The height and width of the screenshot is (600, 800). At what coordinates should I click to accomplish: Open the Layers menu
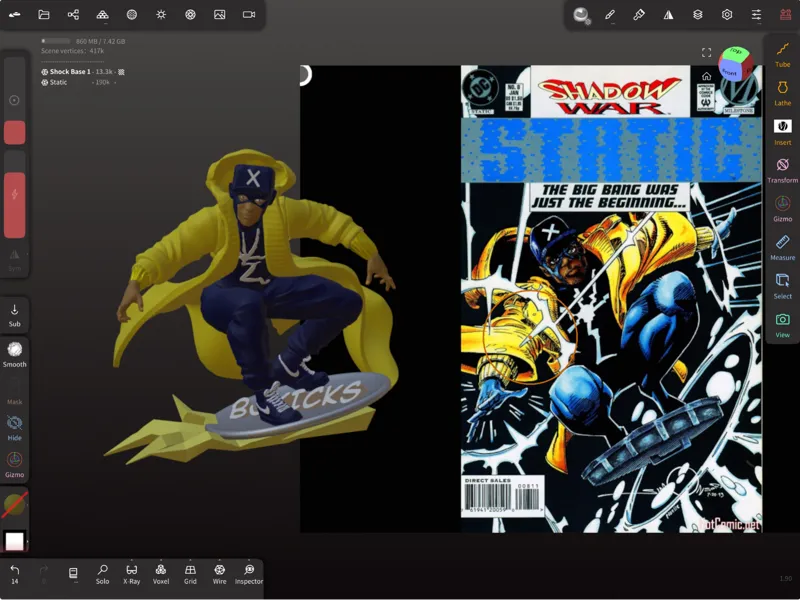pyautogui.click(x=697, y=15)
